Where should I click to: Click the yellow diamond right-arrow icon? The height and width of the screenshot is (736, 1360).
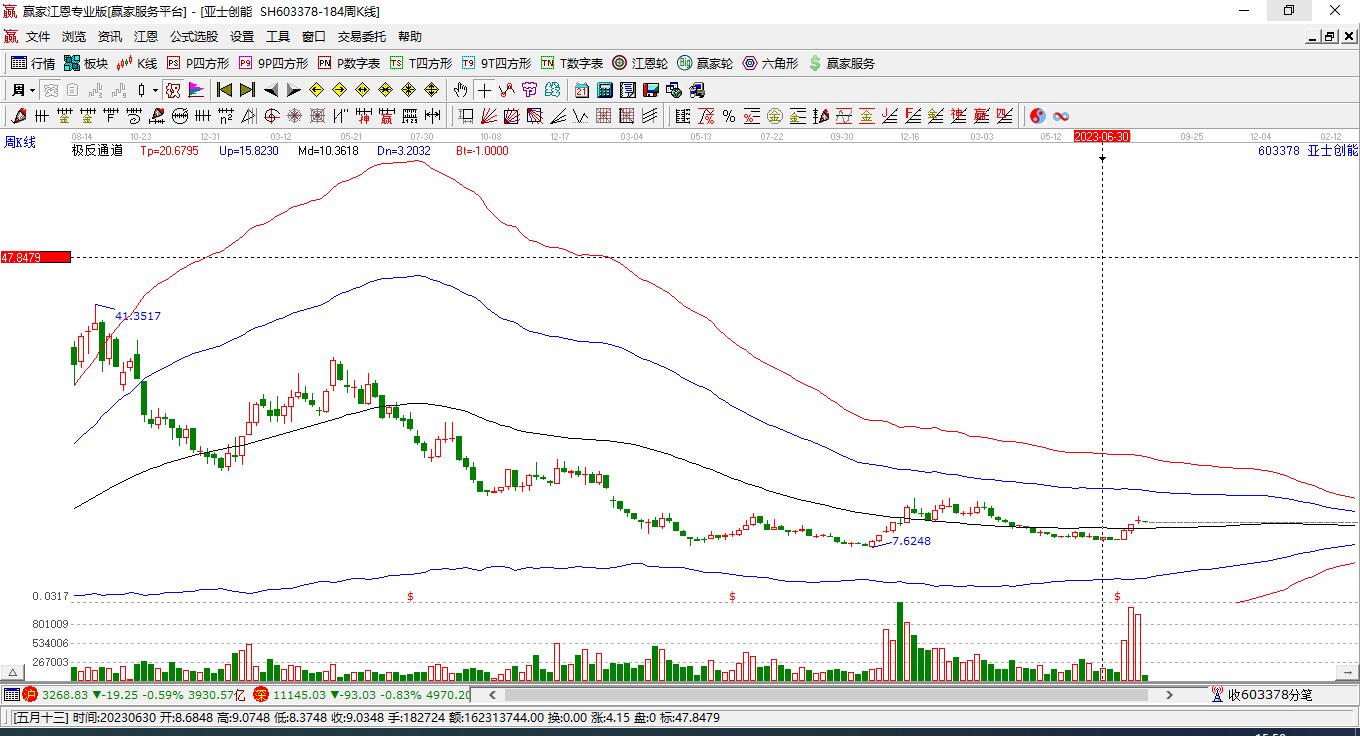pyautogui.click(x=340, y=90)
